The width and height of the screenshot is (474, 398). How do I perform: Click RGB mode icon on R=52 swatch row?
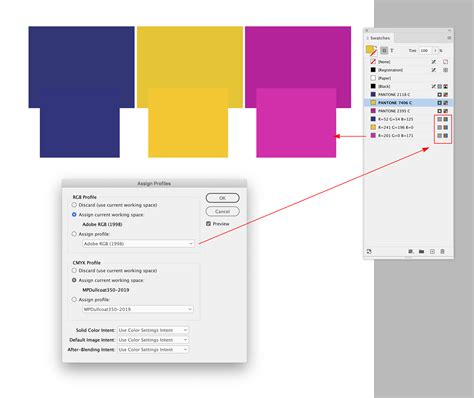[x=446, y=119]
